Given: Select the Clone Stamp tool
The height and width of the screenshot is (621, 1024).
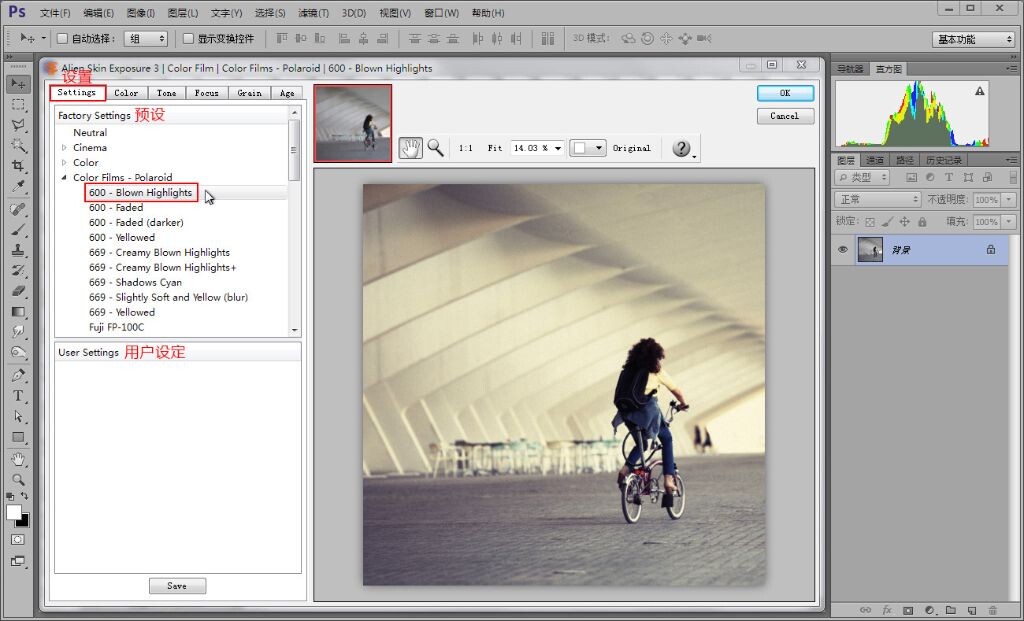Looking at the screenshot, I should point(18,249).
